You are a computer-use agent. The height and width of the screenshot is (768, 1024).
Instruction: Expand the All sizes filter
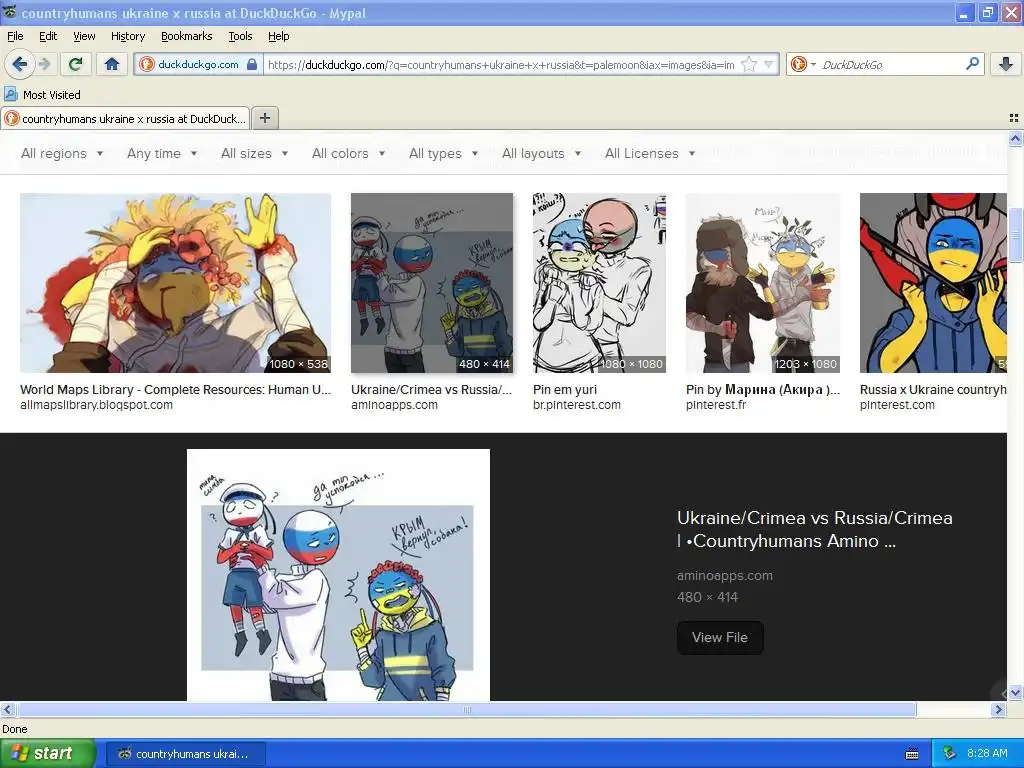tap(254, 153)
